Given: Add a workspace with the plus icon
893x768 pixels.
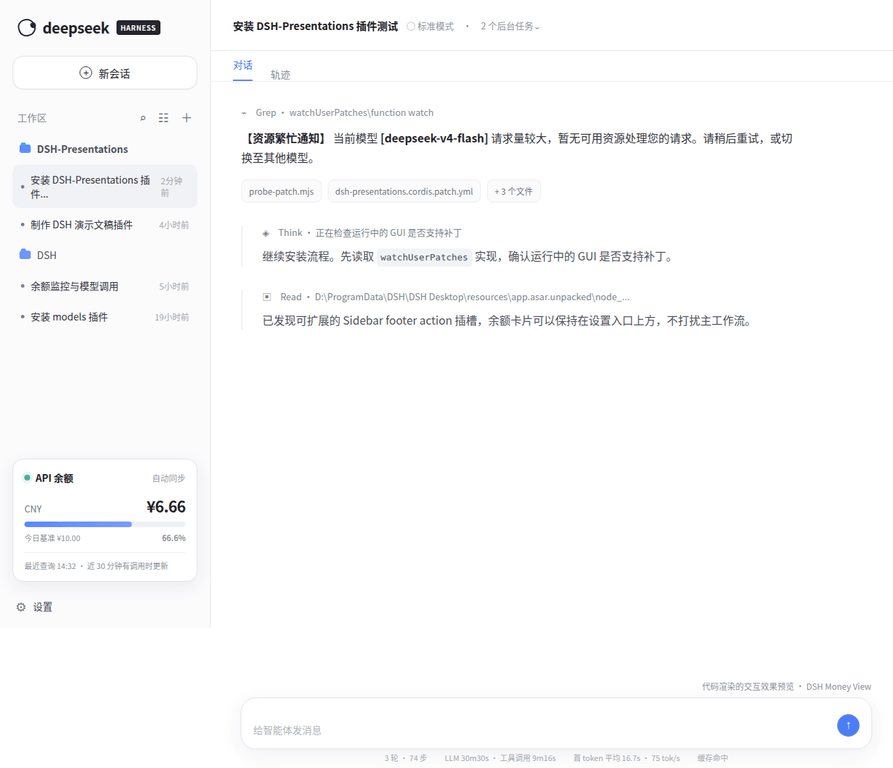Looking at the screenshot, I should (186, 118).
